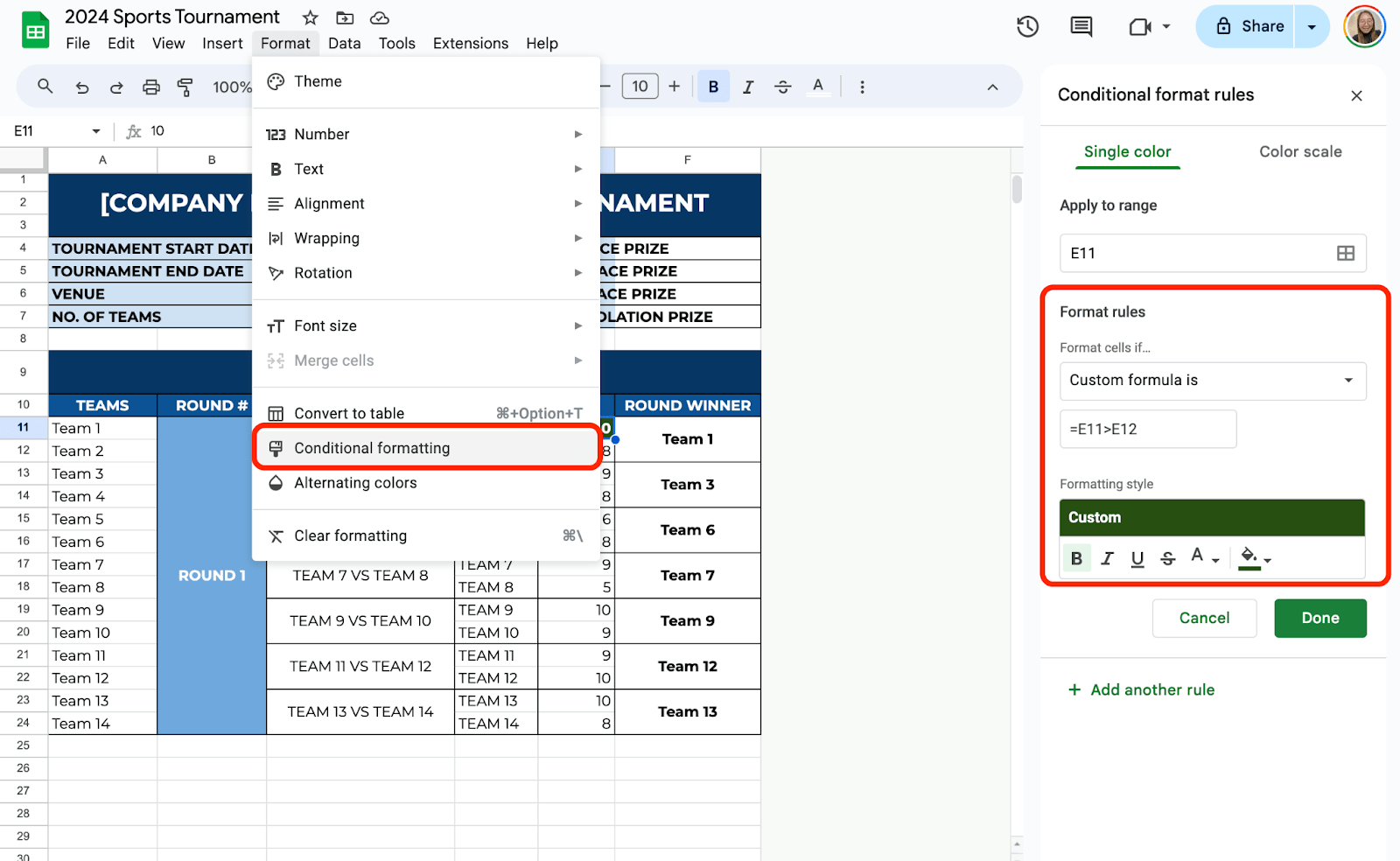Open the comments icon in header
1400x861 pixels.
click(1081, 26)
